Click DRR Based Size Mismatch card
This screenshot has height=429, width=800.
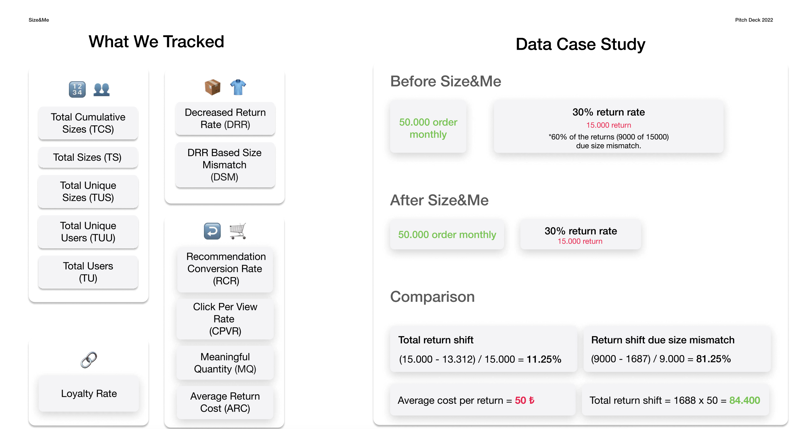click(225, 165)
